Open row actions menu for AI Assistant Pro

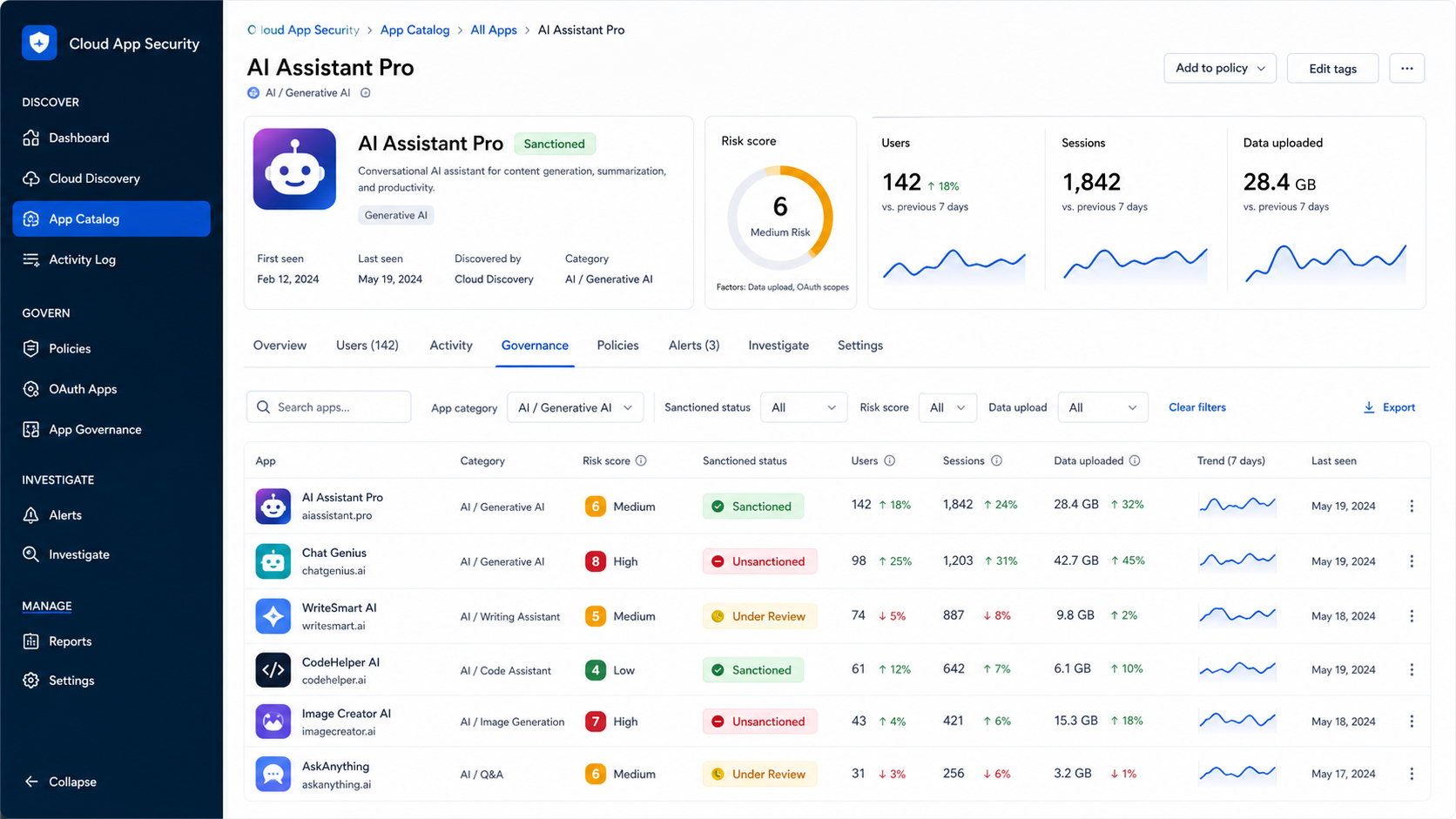click(x=1412, y=506)
